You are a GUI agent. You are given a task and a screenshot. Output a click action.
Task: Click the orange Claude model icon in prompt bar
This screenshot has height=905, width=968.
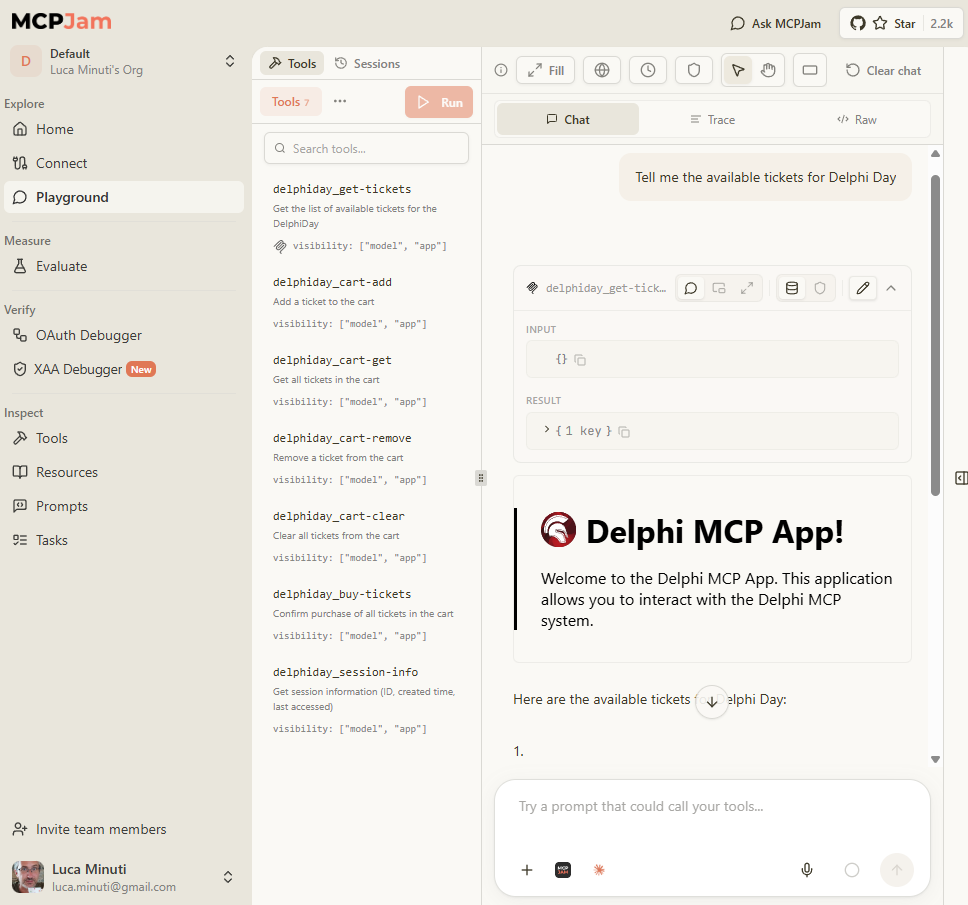tap(599, 870)
